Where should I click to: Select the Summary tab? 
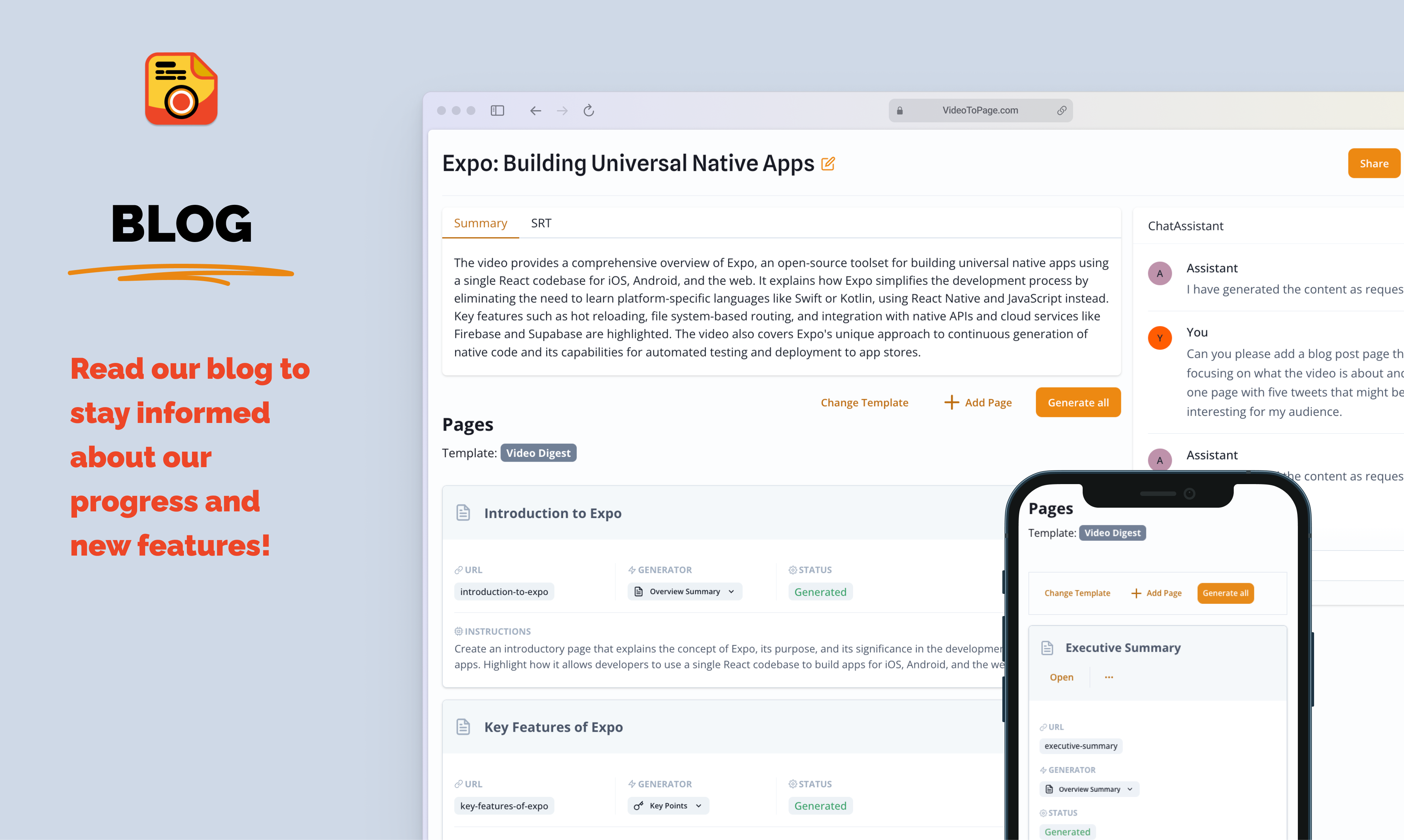tap(480, 223)
